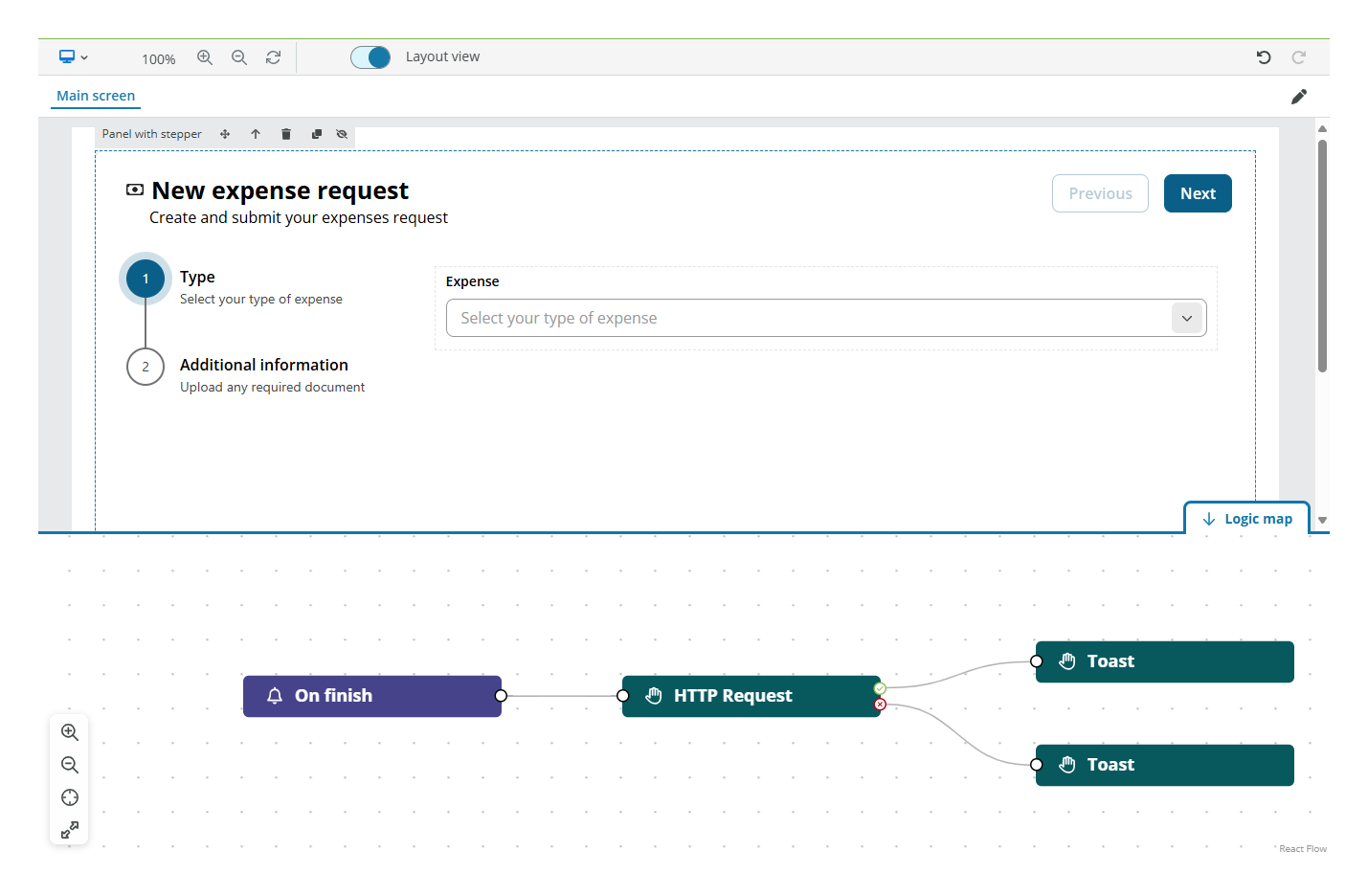Click the refresh icon next to 100%

(x=273, y=57)
